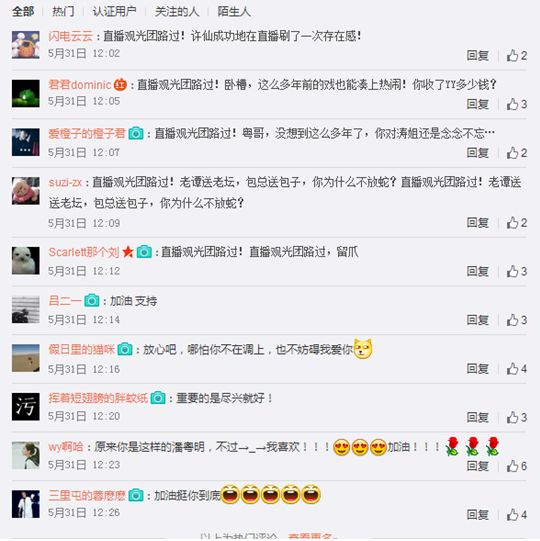Like the 三里屯的蘑麽麽 comment
The height and width of the screenshot is (541, 540).
(517, 514)
